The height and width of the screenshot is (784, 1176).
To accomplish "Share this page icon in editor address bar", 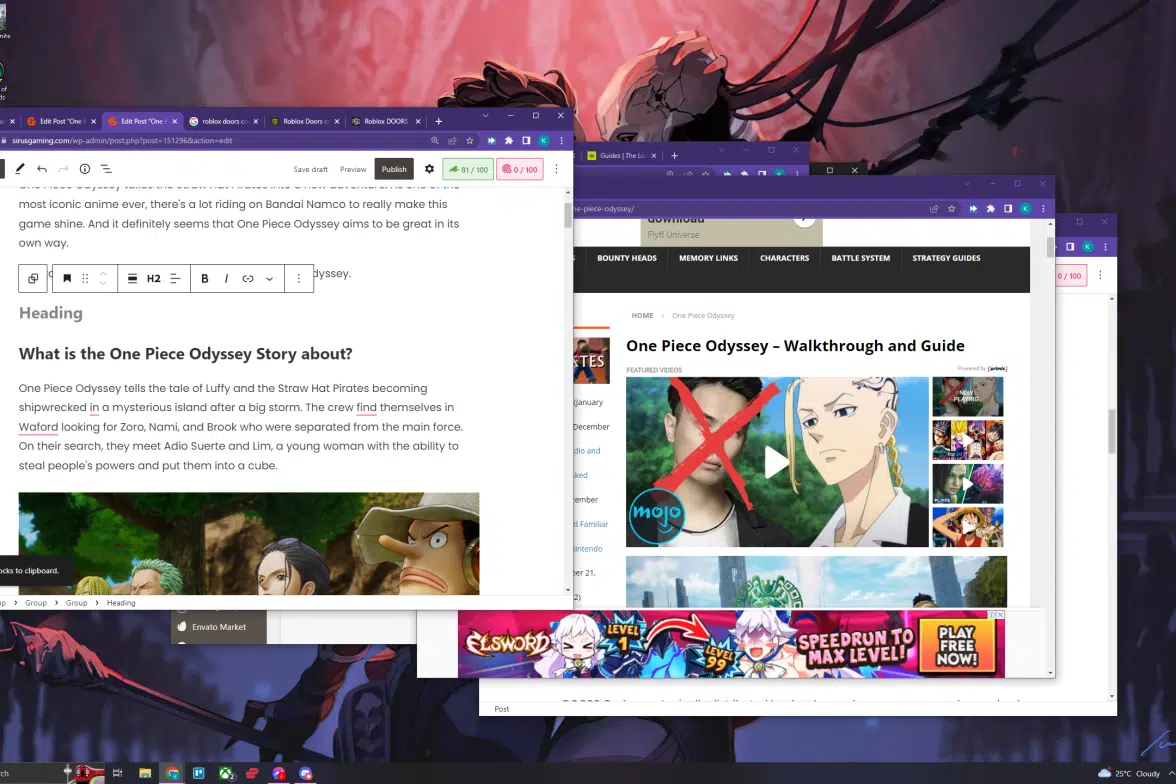I will (452, 140).
